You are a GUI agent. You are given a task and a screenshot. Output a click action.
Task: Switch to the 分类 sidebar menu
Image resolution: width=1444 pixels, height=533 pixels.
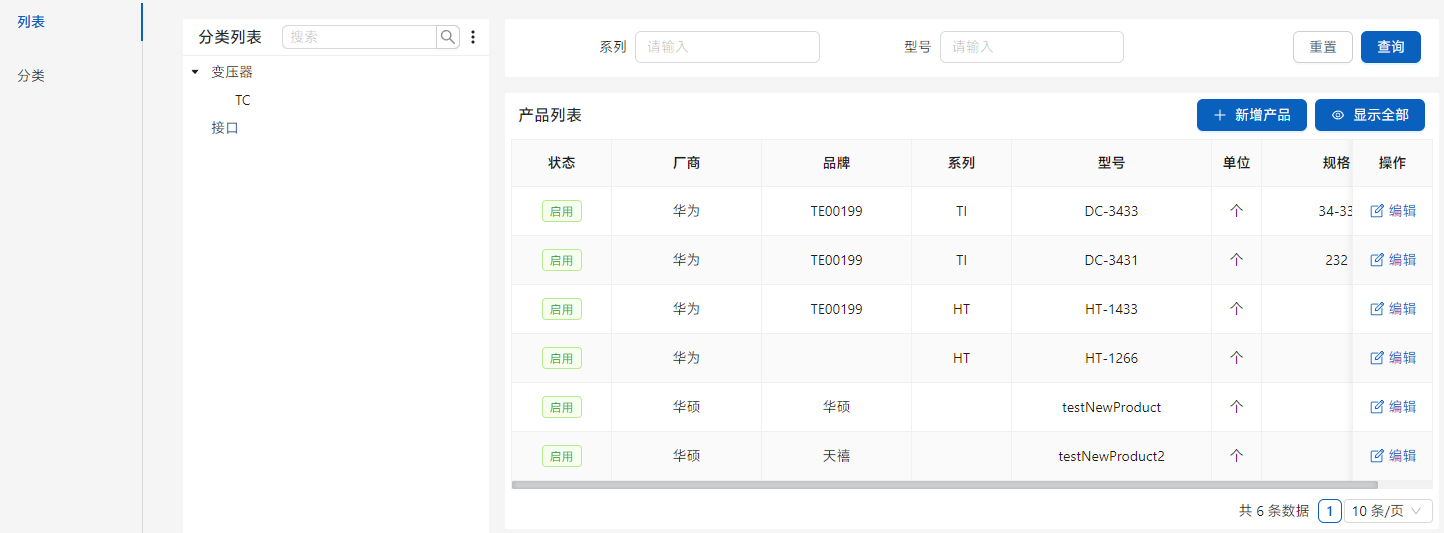(x=31, y=75)
